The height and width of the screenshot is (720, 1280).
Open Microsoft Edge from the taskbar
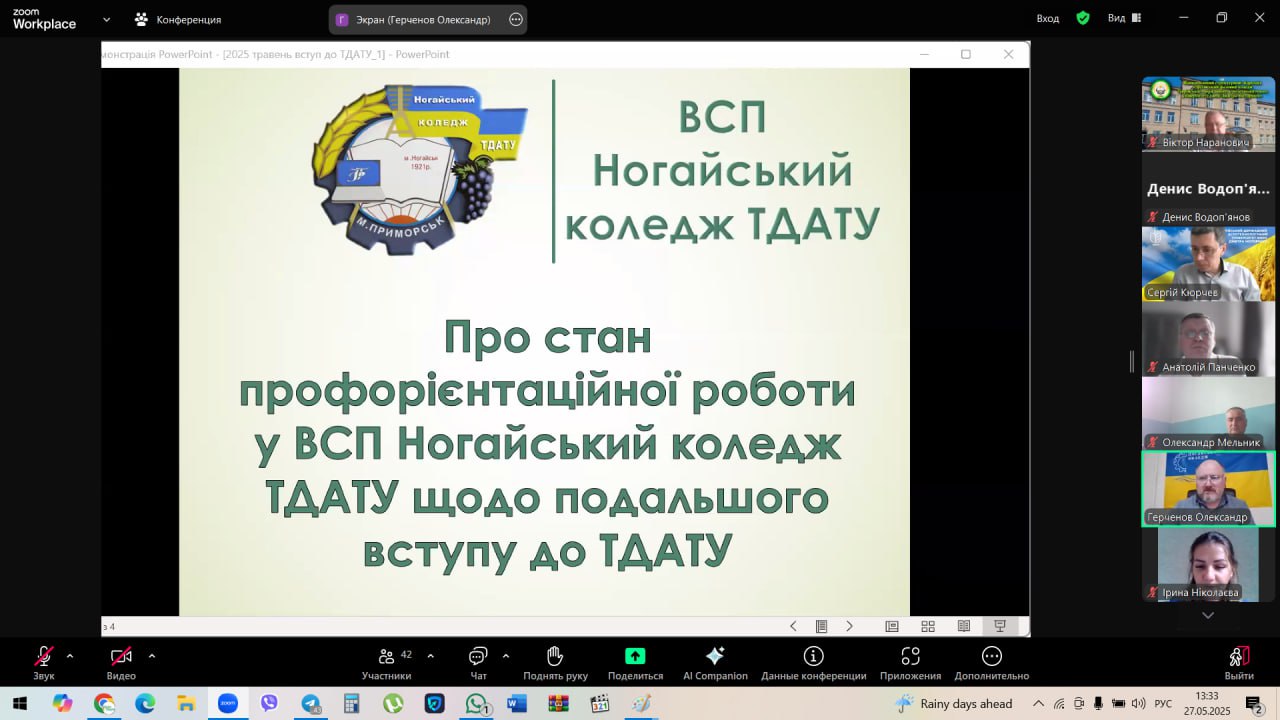[145, 703]
